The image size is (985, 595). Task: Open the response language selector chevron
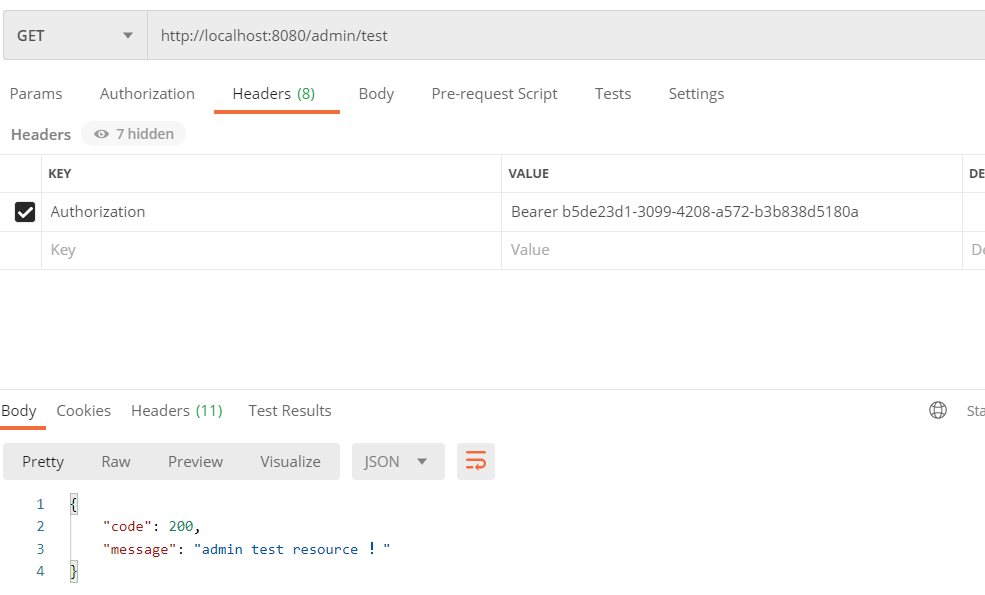pyautogui.click(x=424, y=461)
